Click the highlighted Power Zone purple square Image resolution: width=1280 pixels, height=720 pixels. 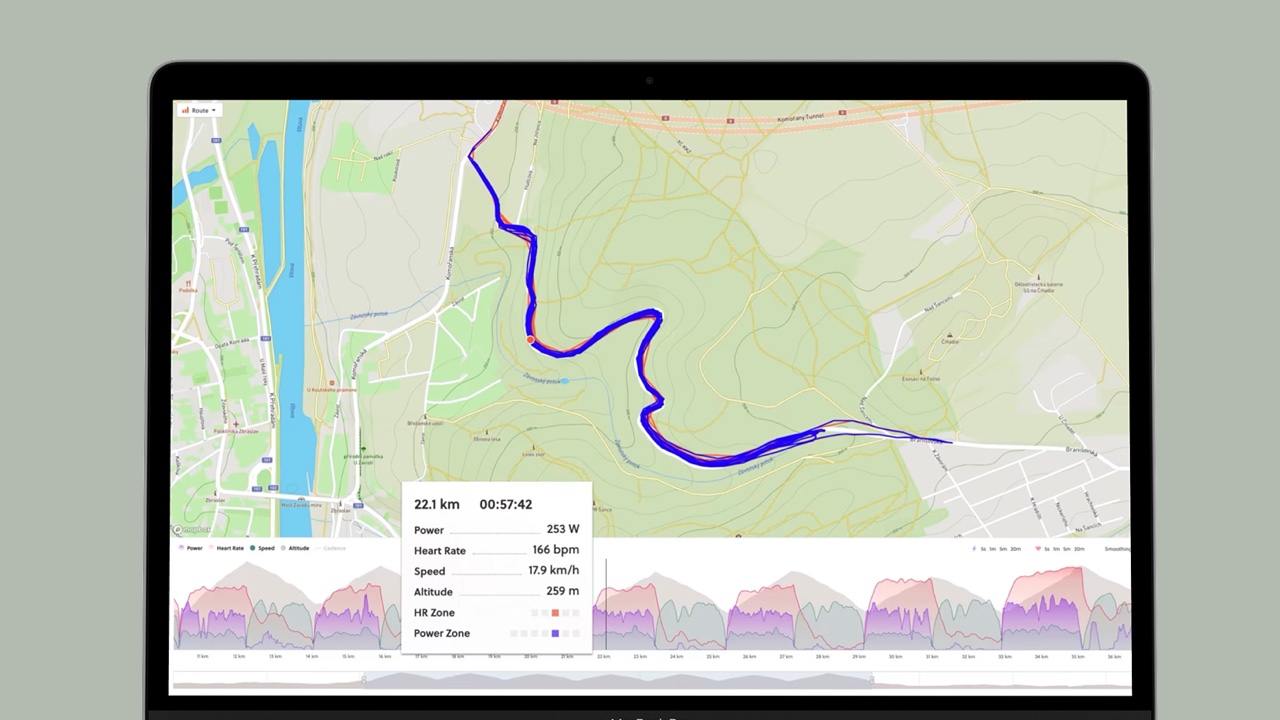pyautogui.click(x=555, y=633)
